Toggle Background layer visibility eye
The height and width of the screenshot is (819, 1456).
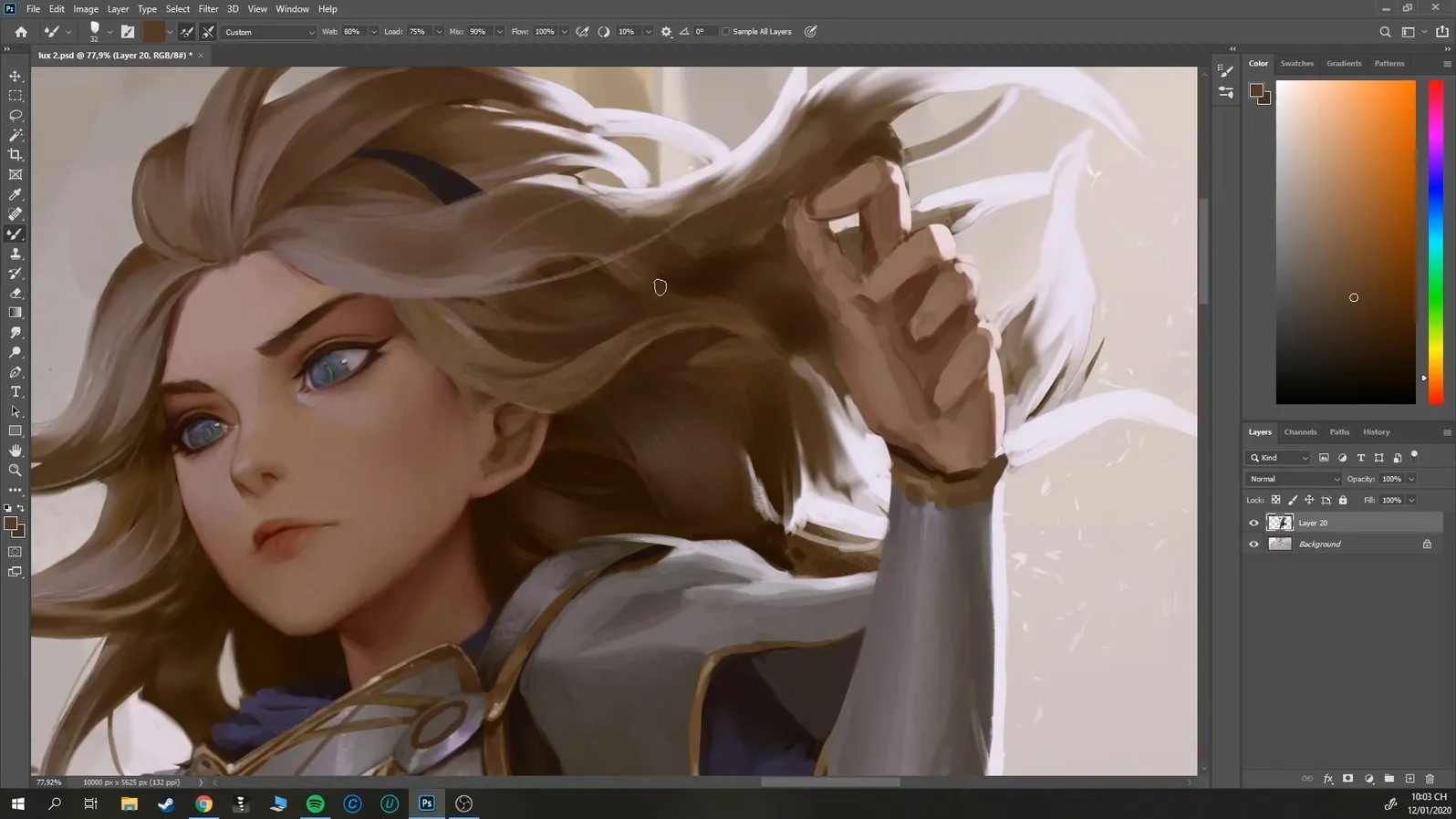click(x=1253, y=544)
